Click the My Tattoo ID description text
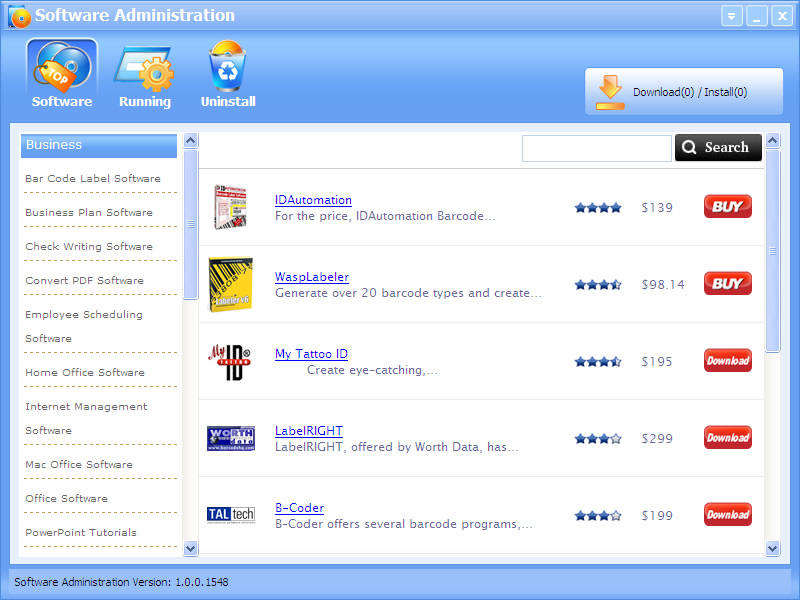This screenshot has height=600, width=800. coord(372,370)
